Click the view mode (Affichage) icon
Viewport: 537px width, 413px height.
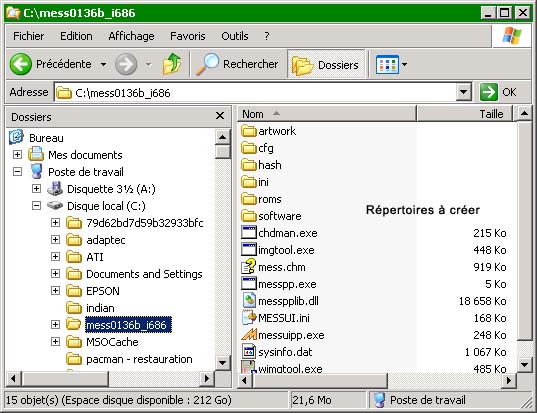(387, 64)
